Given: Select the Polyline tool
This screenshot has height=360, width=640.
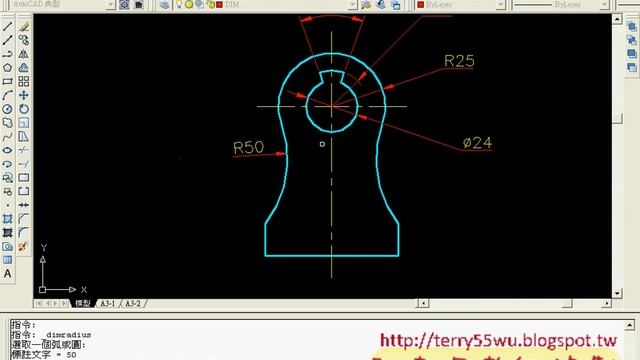Looking at the screenshot, I should coord(7,54).
